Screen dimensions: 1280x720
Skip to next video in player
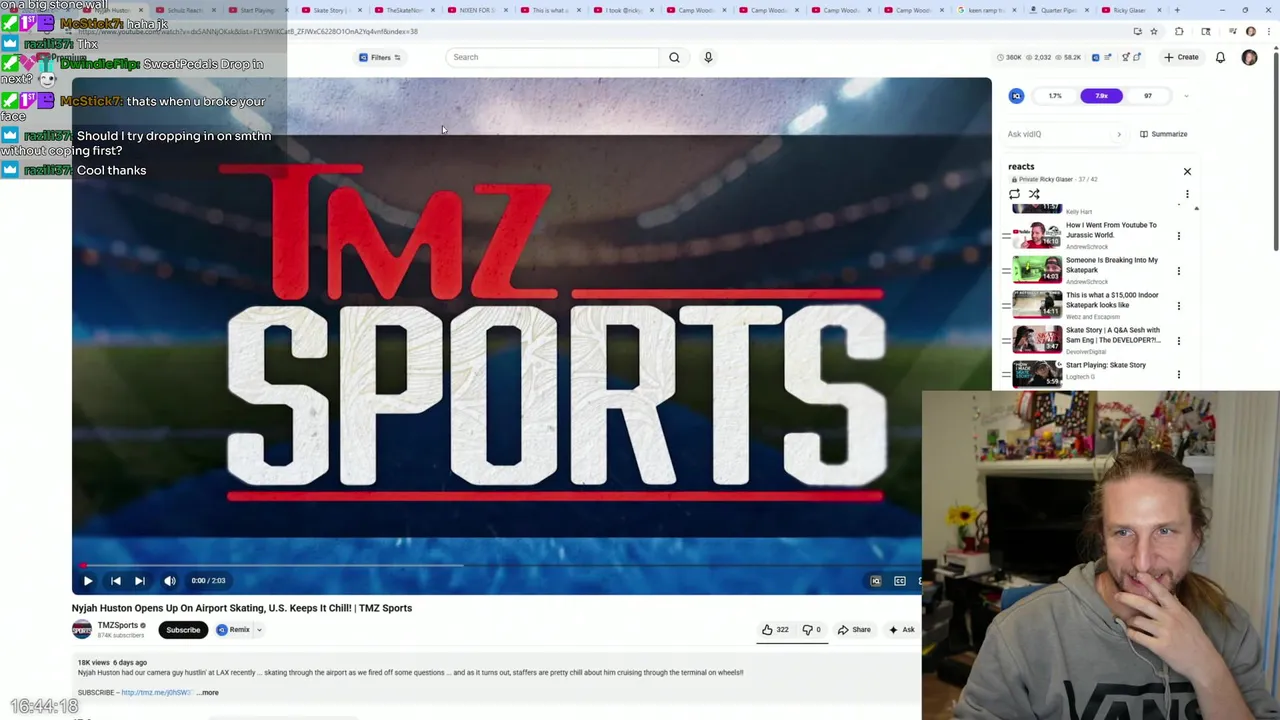point(140,581)
